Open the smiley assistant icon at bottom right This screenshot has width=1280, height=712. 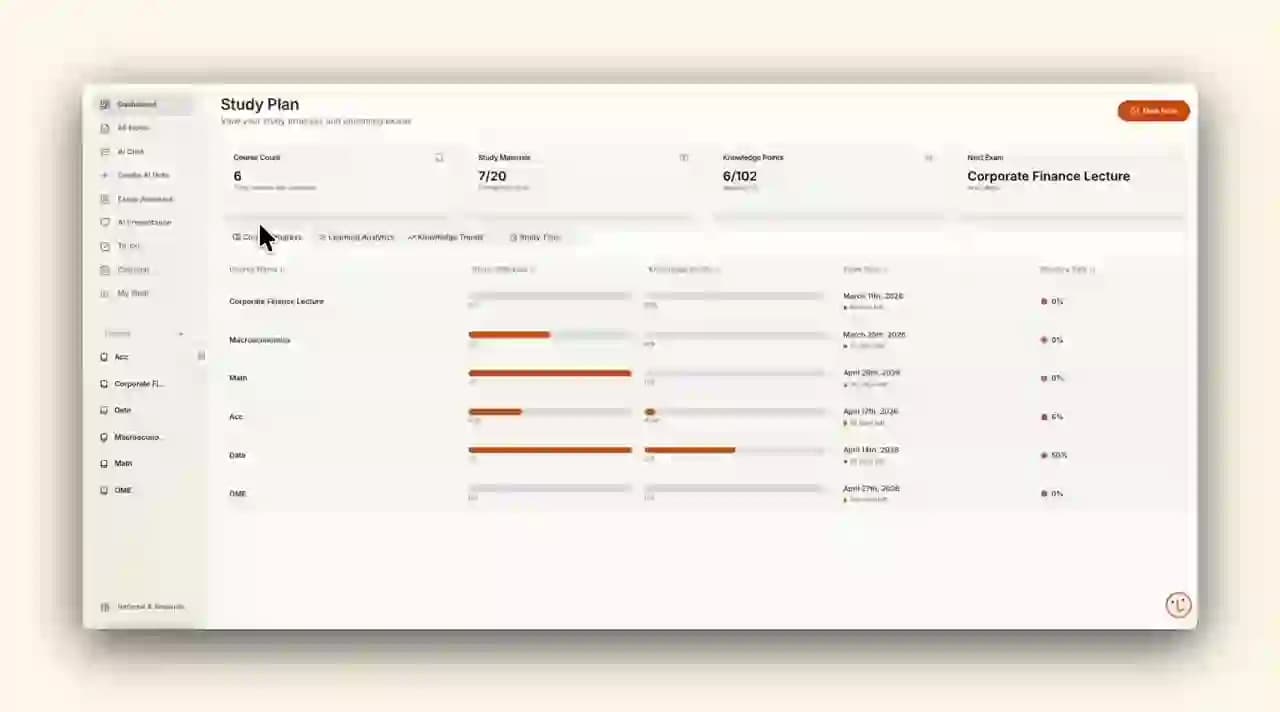coord(1179,604)
